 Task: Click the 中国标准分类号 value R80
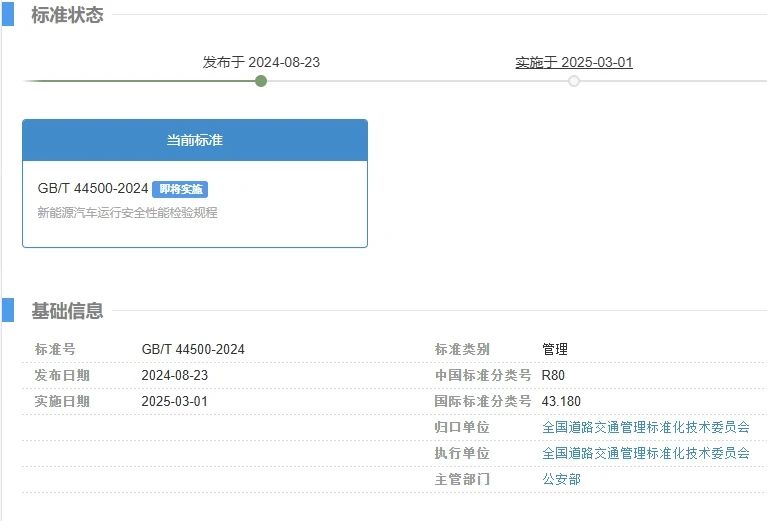click(x=554, y=375)
